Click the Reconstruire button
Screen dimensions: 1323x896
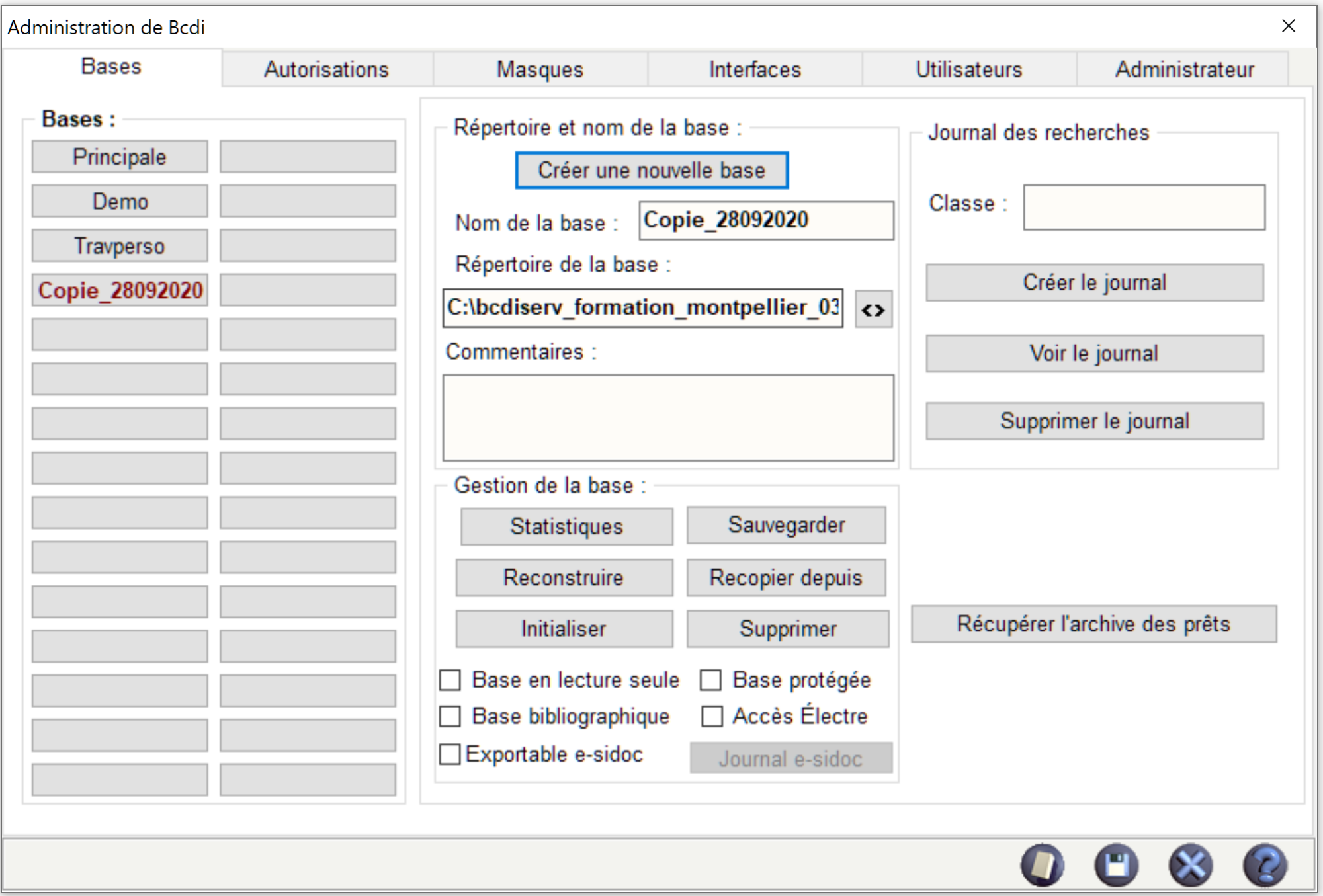pos(564,578)
